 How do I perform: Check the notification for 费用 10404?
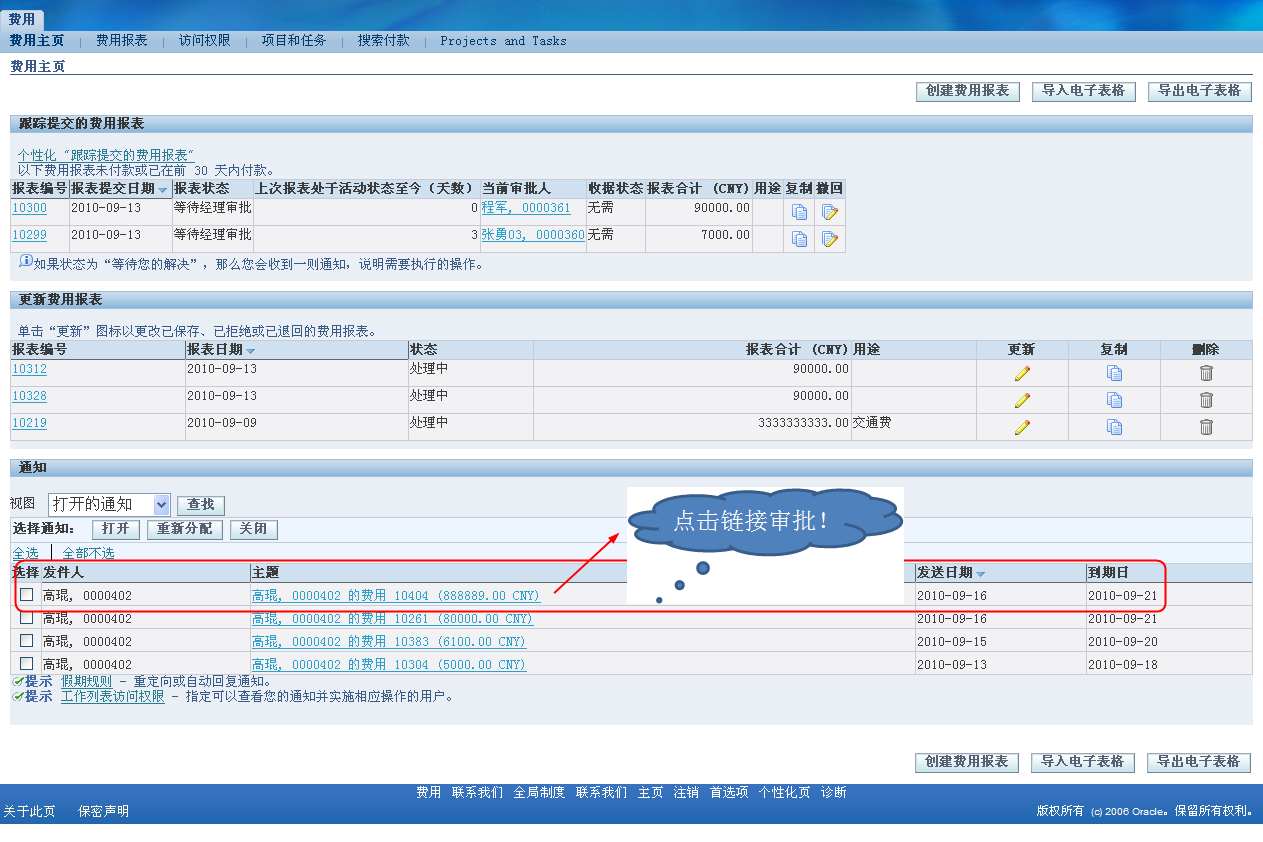point(25,595)
